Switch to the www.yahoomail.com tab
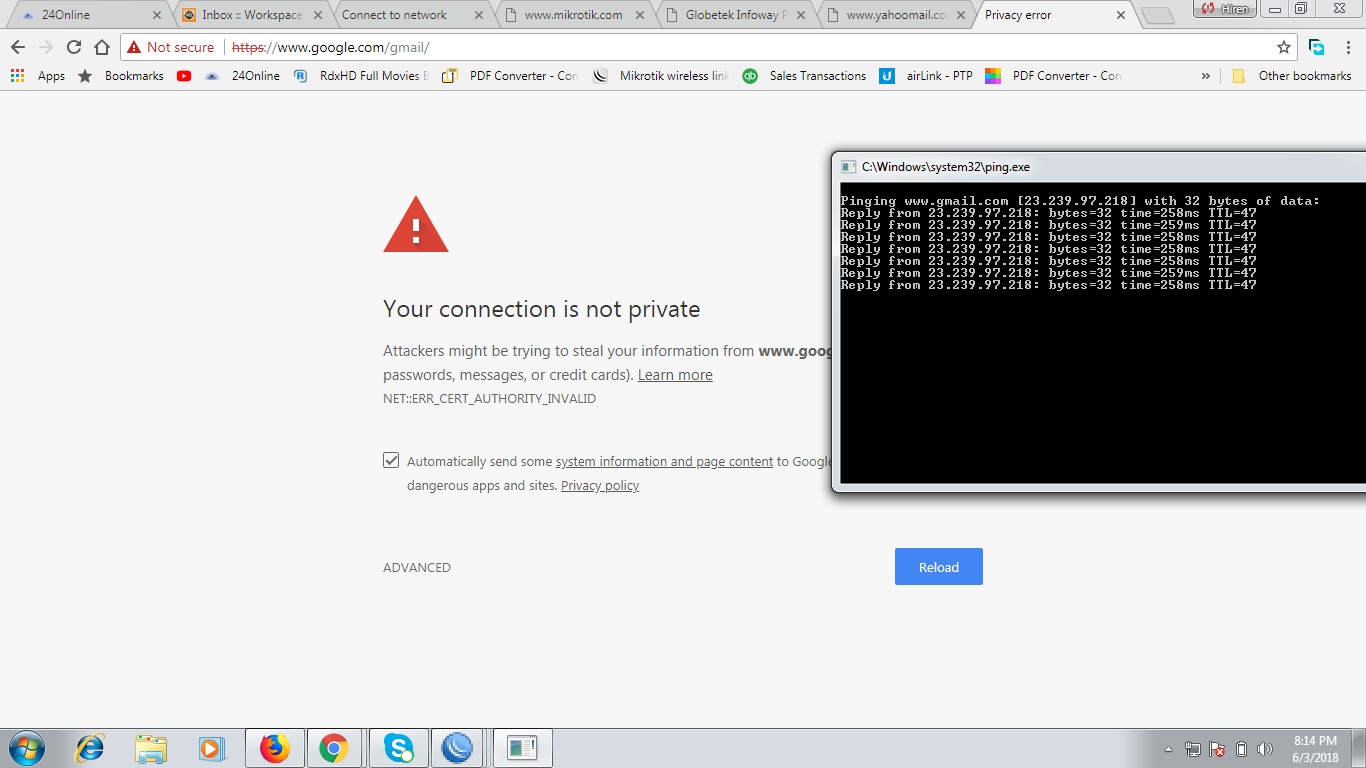 click(x=896, y=15)
